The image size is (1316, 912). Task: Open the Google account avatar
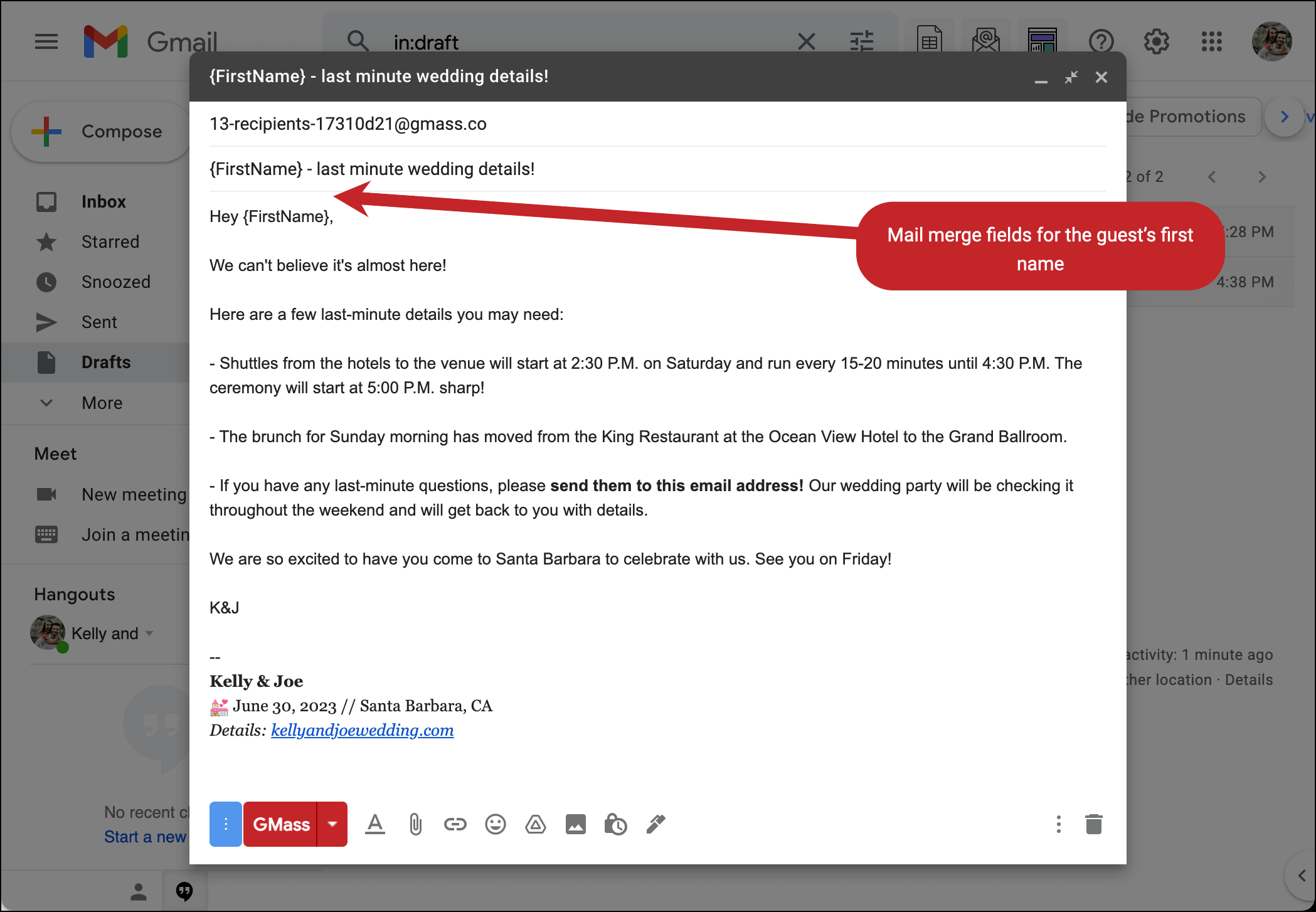click(x=1272, y=42)
